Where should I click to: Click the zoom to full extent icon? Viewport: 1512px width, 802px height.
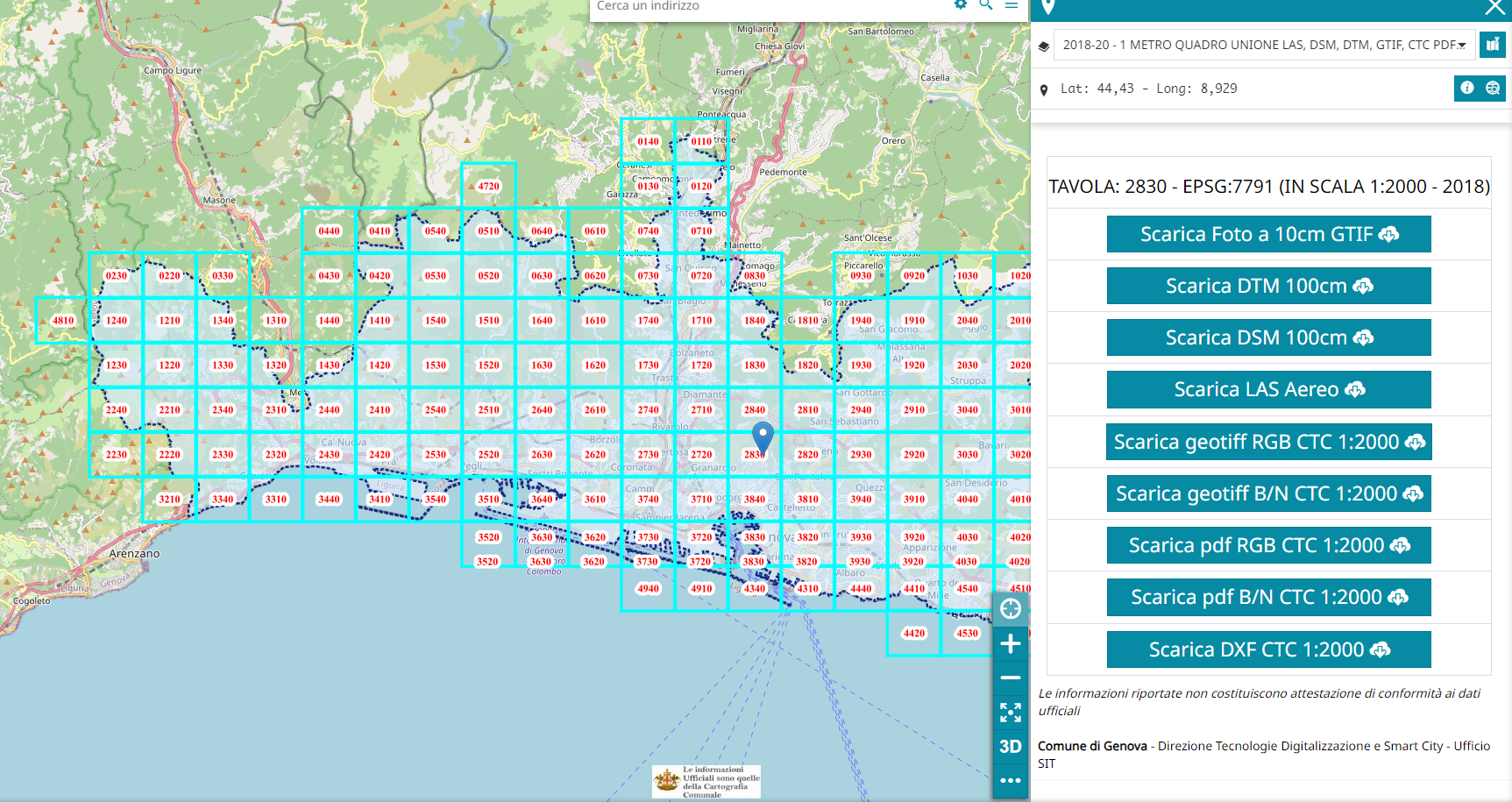1011,713
